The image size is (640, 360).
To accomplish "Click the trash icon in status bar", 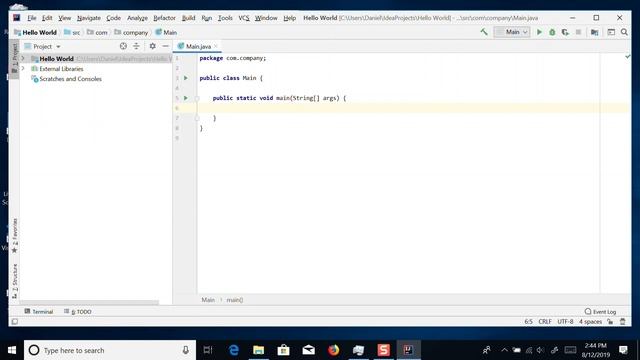I will tap(622, 322).
